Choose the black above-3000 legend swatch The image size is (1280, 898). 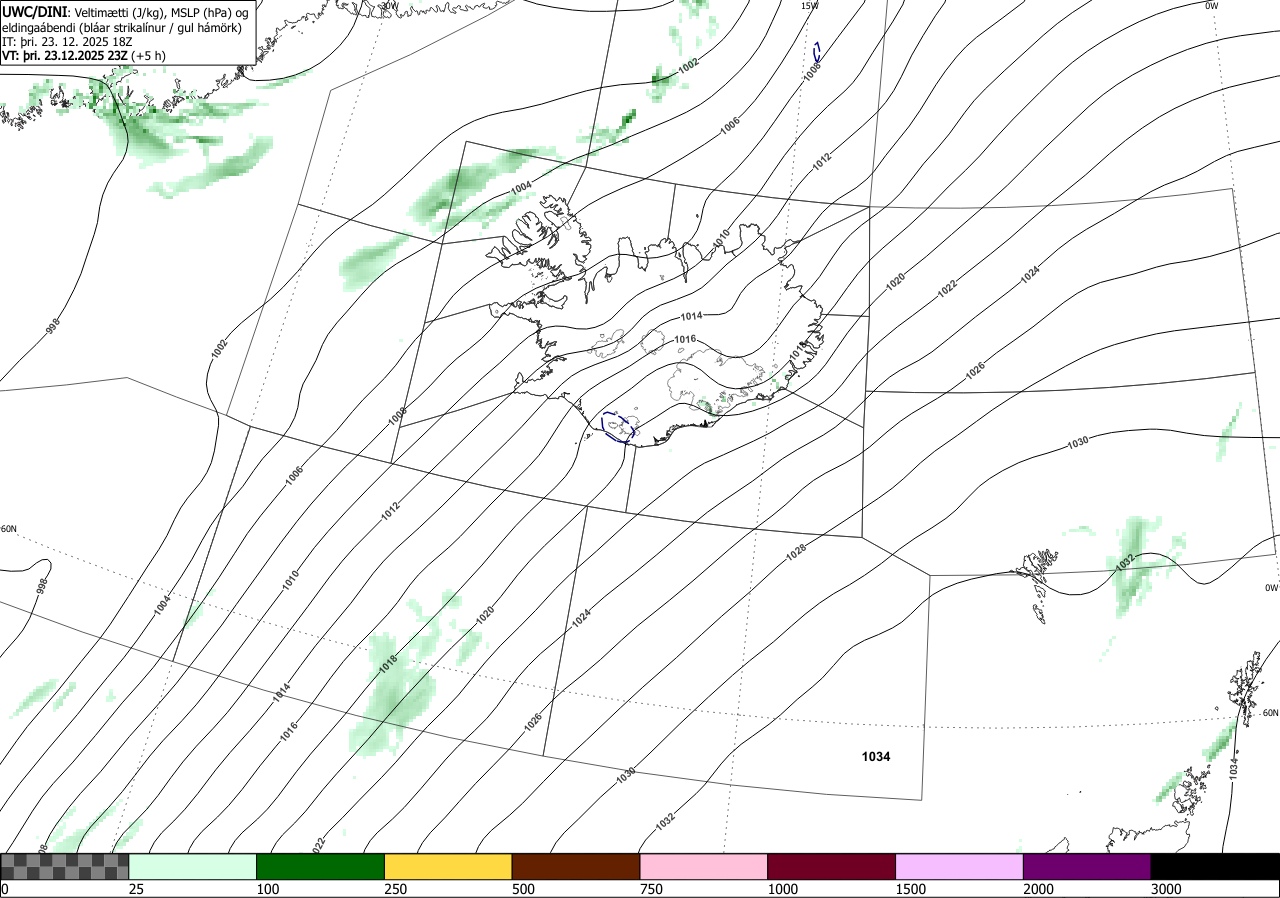click(x=1215, y=866)
